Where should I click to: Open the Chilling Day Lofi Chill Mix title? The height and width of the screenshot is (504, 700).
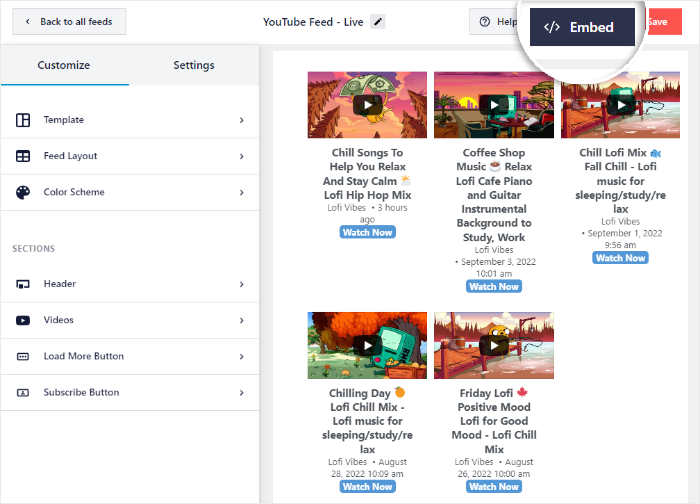coord(367,421)
